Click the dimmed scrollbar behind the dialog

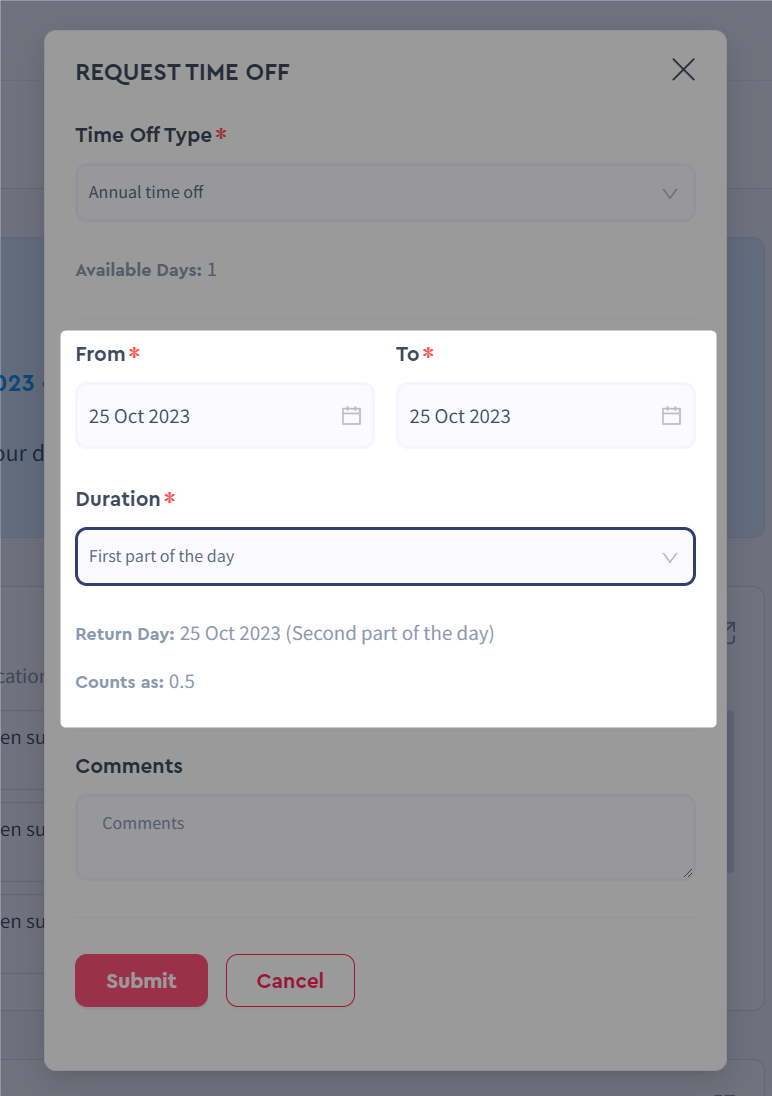pyautogui.click(x=731, y=791)
